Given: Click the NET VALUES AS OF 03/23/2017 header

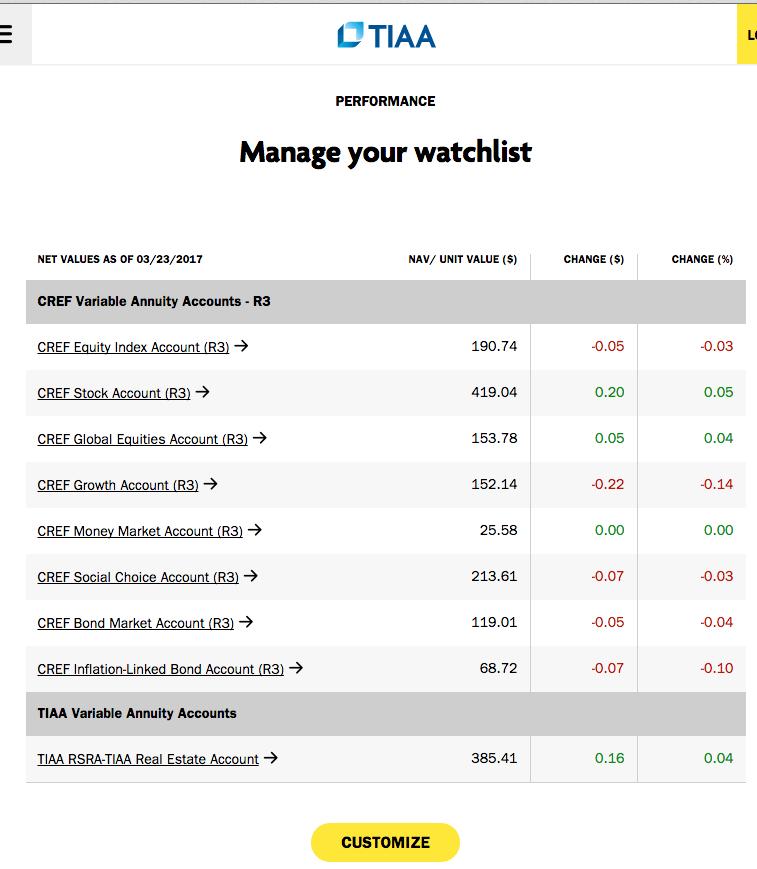Looking at the screenshot, I should 120,259.
